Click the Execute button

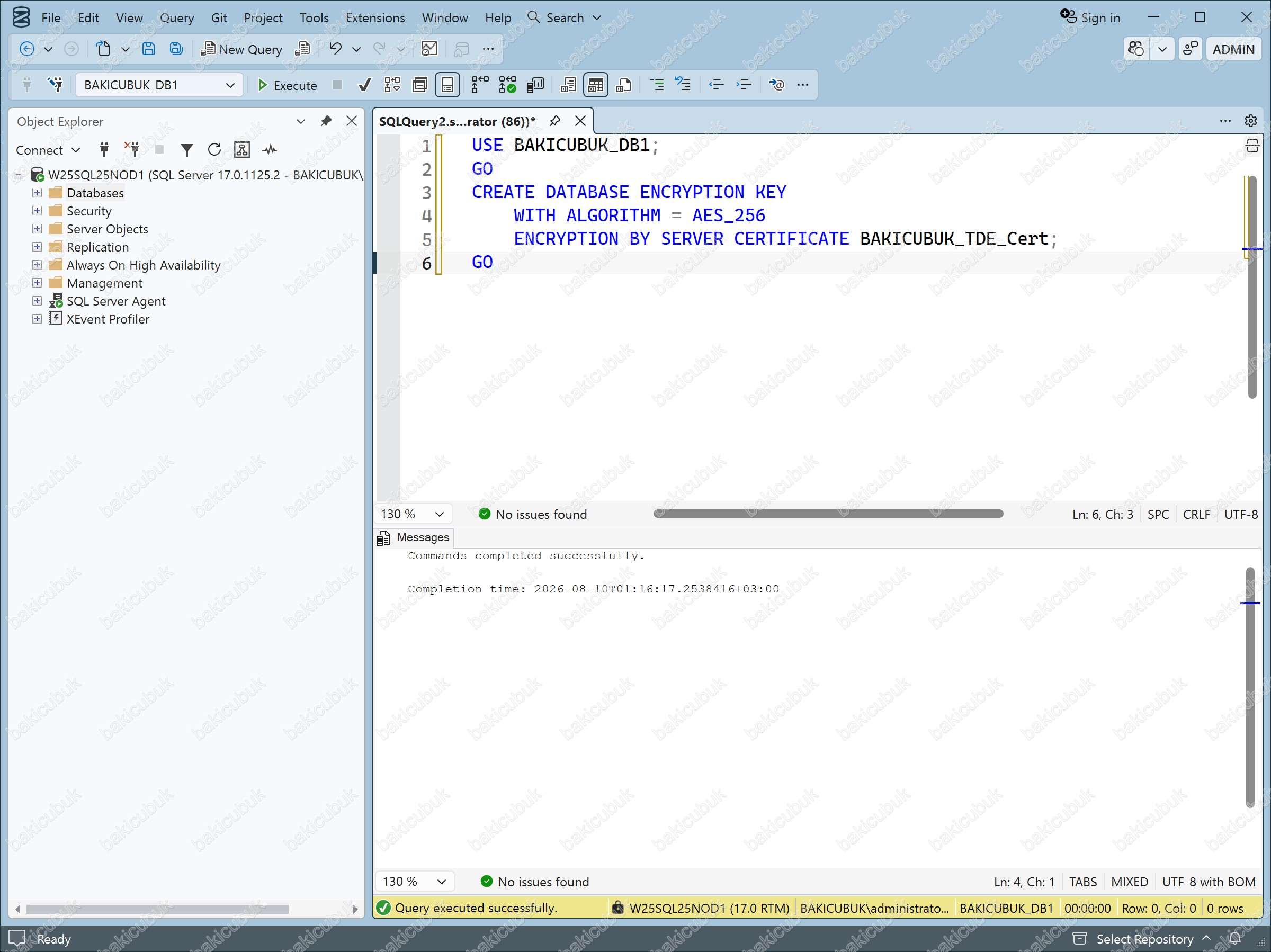coord(287,85)
